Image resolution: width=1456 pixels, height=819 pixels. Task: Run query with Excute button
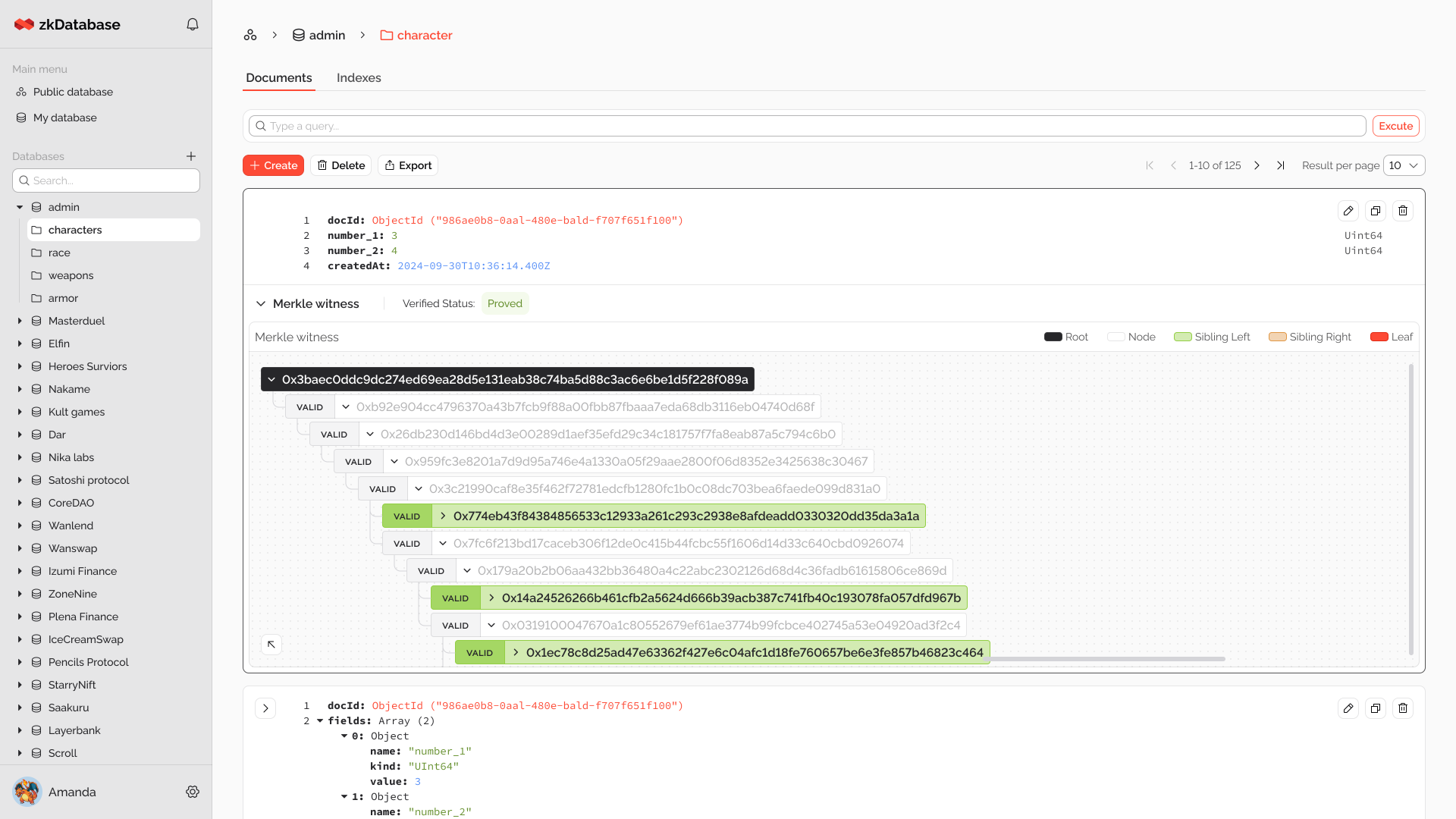coord(1395,126)
